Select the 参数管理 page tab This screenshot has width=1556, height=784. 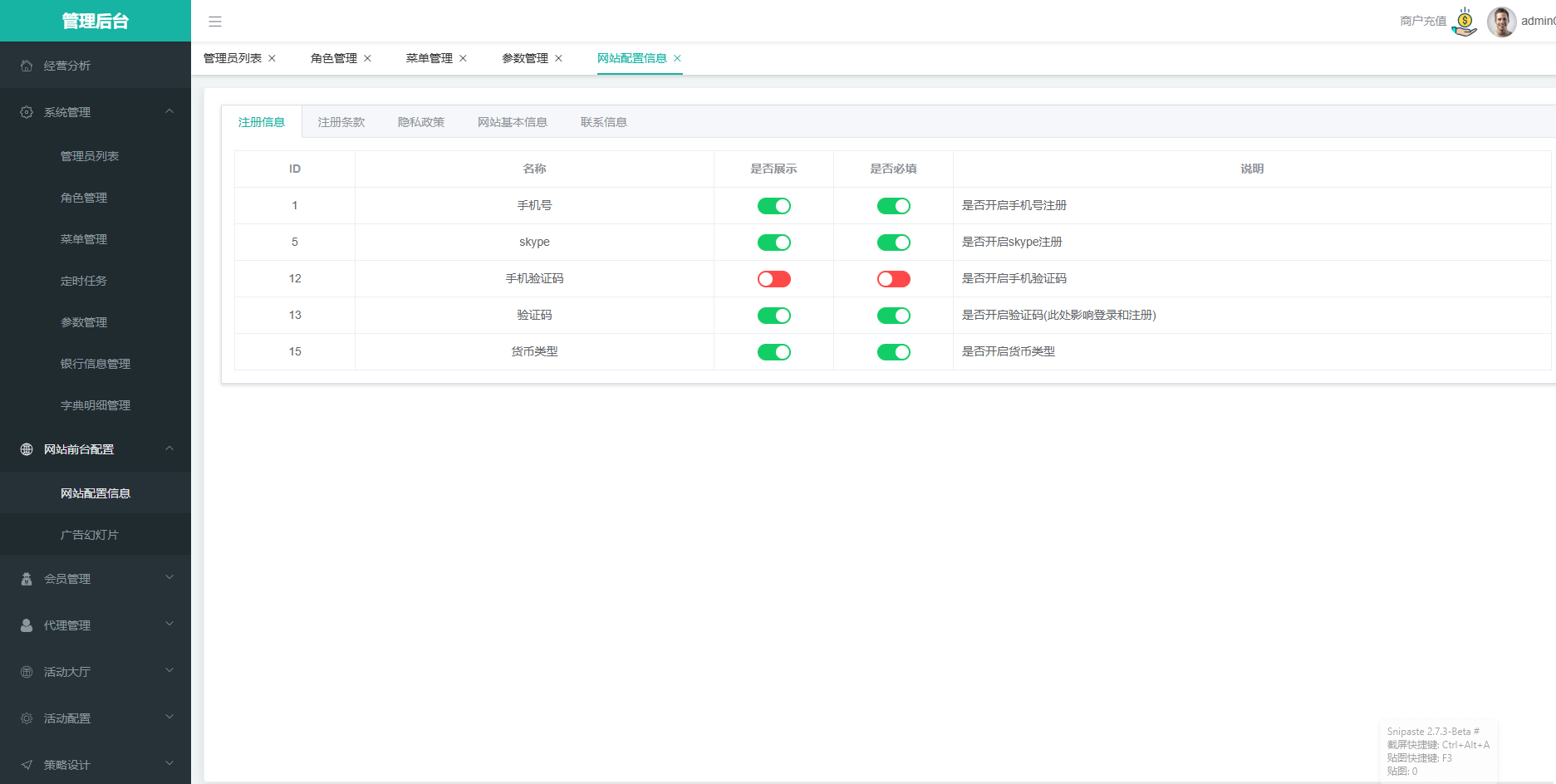(524, 58)
